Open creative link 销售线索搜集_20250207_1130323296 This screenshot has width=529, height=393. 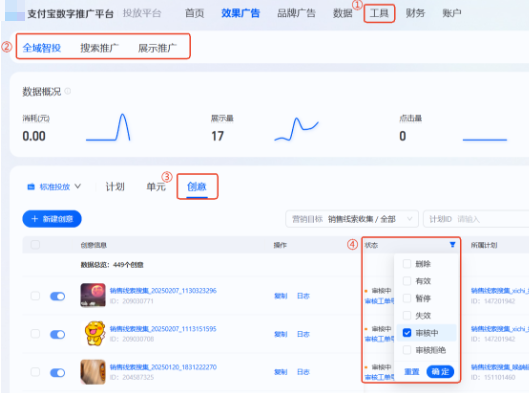click(x=163, y=290)
